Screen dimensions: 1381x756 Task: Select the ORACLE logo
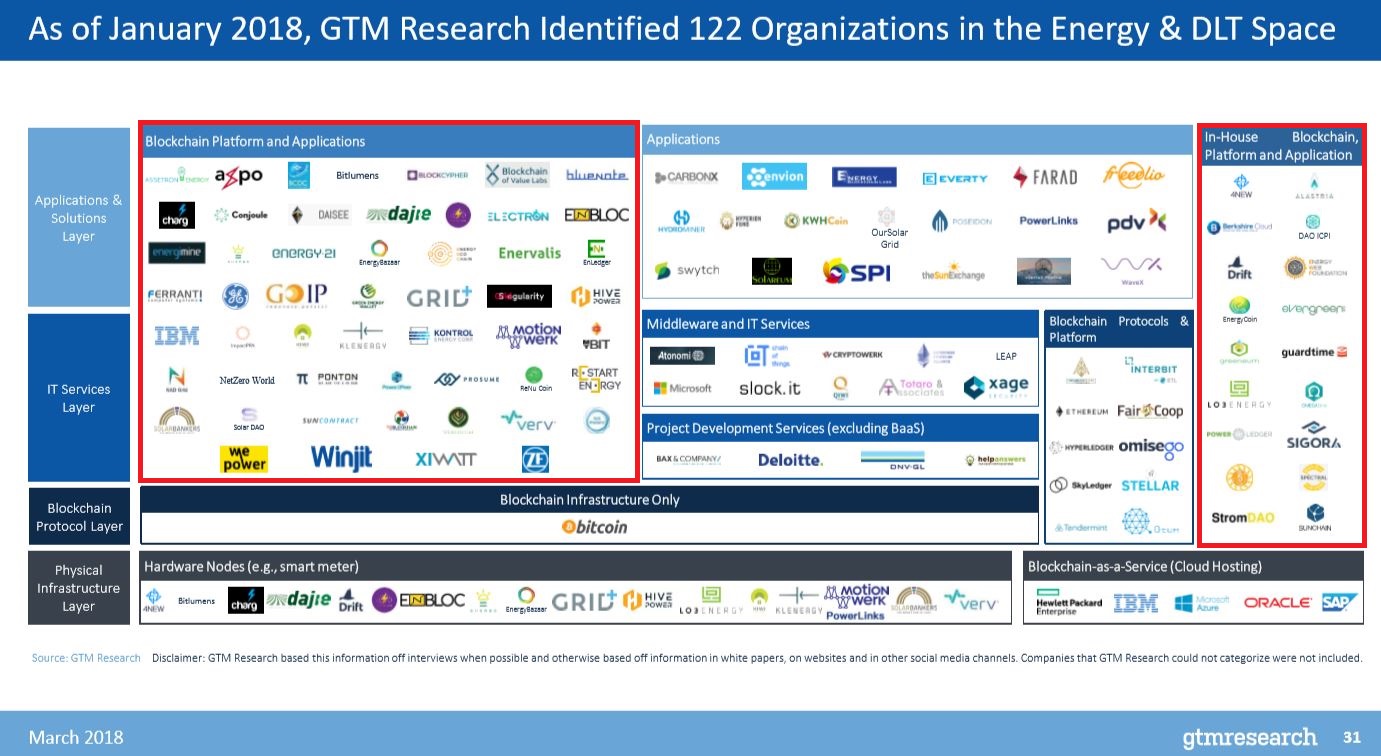(1277, 603)
